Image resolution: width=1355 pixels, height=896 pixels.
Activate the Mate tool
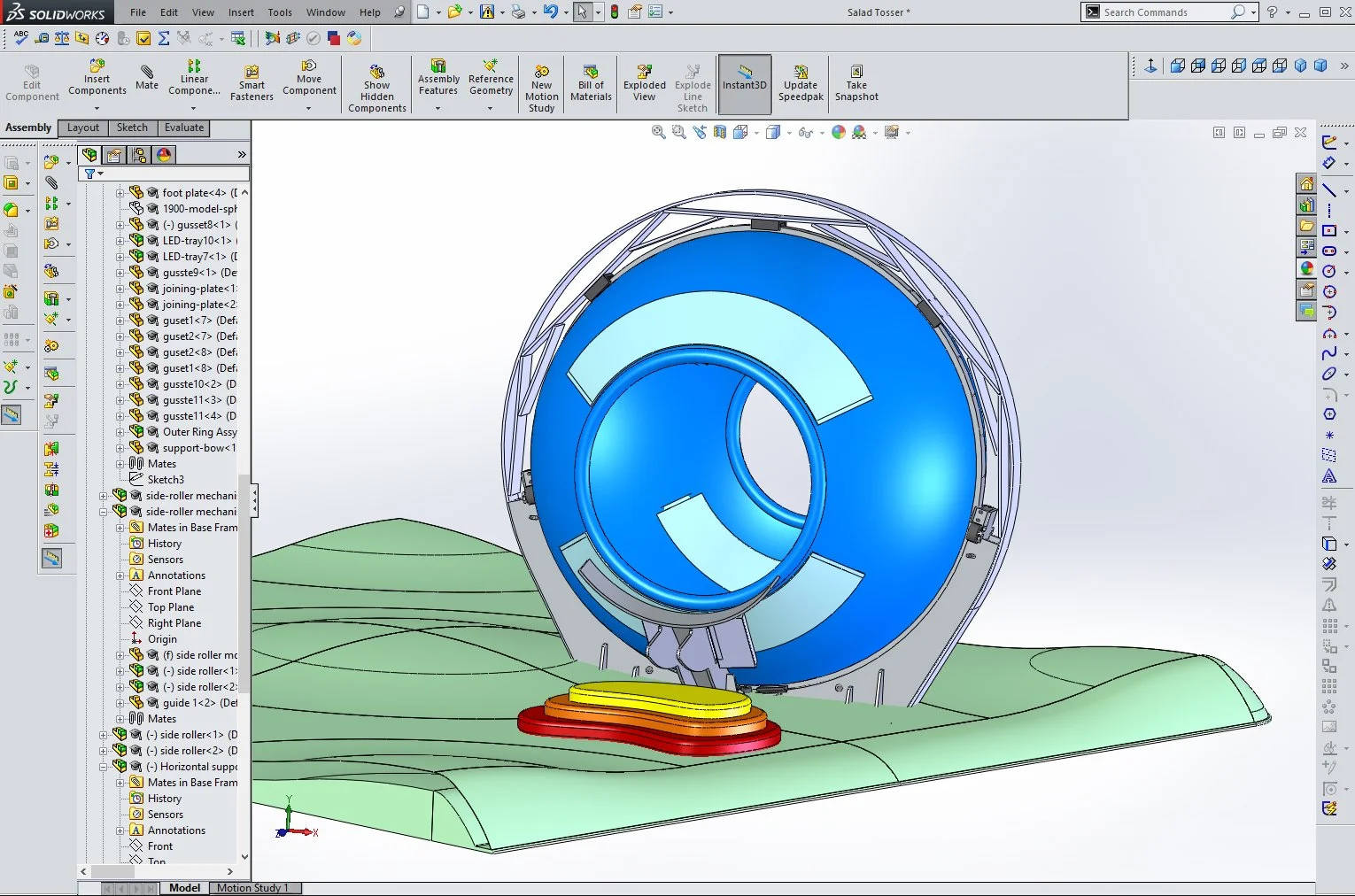146,80
